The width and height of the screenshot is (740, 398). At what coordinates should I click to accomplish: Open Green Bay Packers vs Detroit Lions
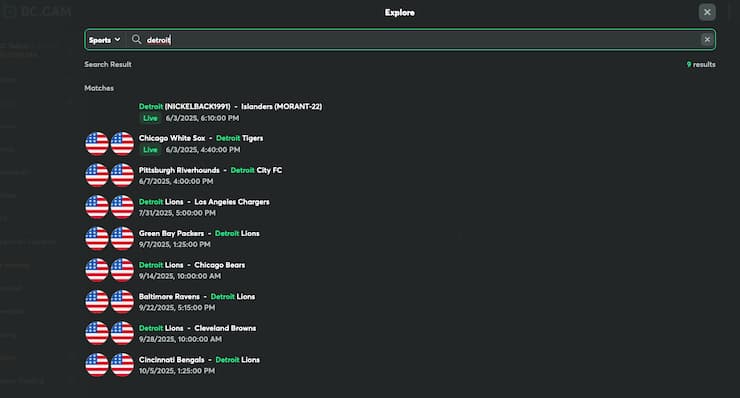199,233
